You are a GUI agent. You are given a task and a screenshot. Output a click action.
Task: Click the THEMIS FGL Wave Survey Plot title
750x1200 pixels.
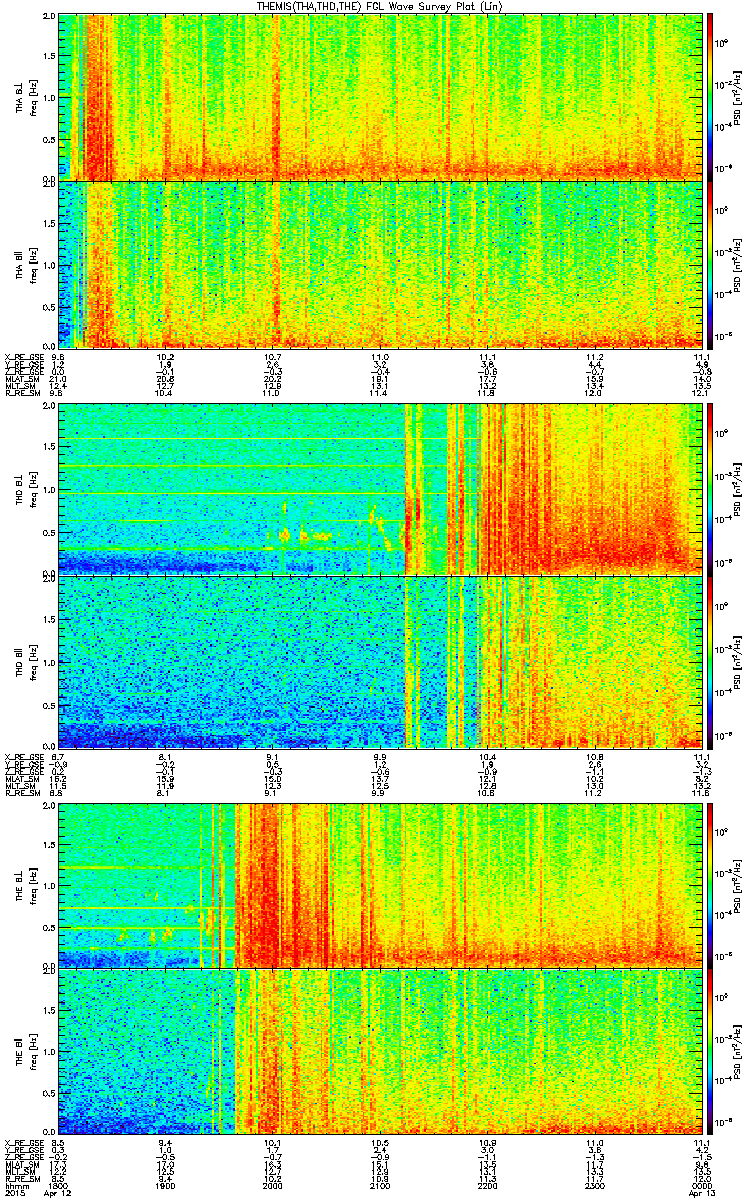pos(381,7)
